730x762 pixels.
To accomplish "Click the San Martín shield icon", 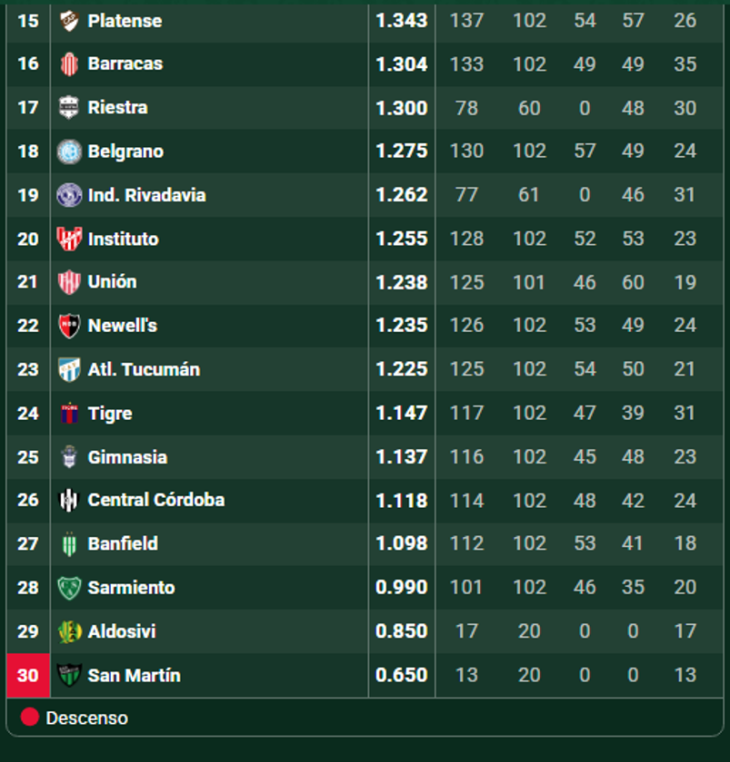I will pos(69,675).
